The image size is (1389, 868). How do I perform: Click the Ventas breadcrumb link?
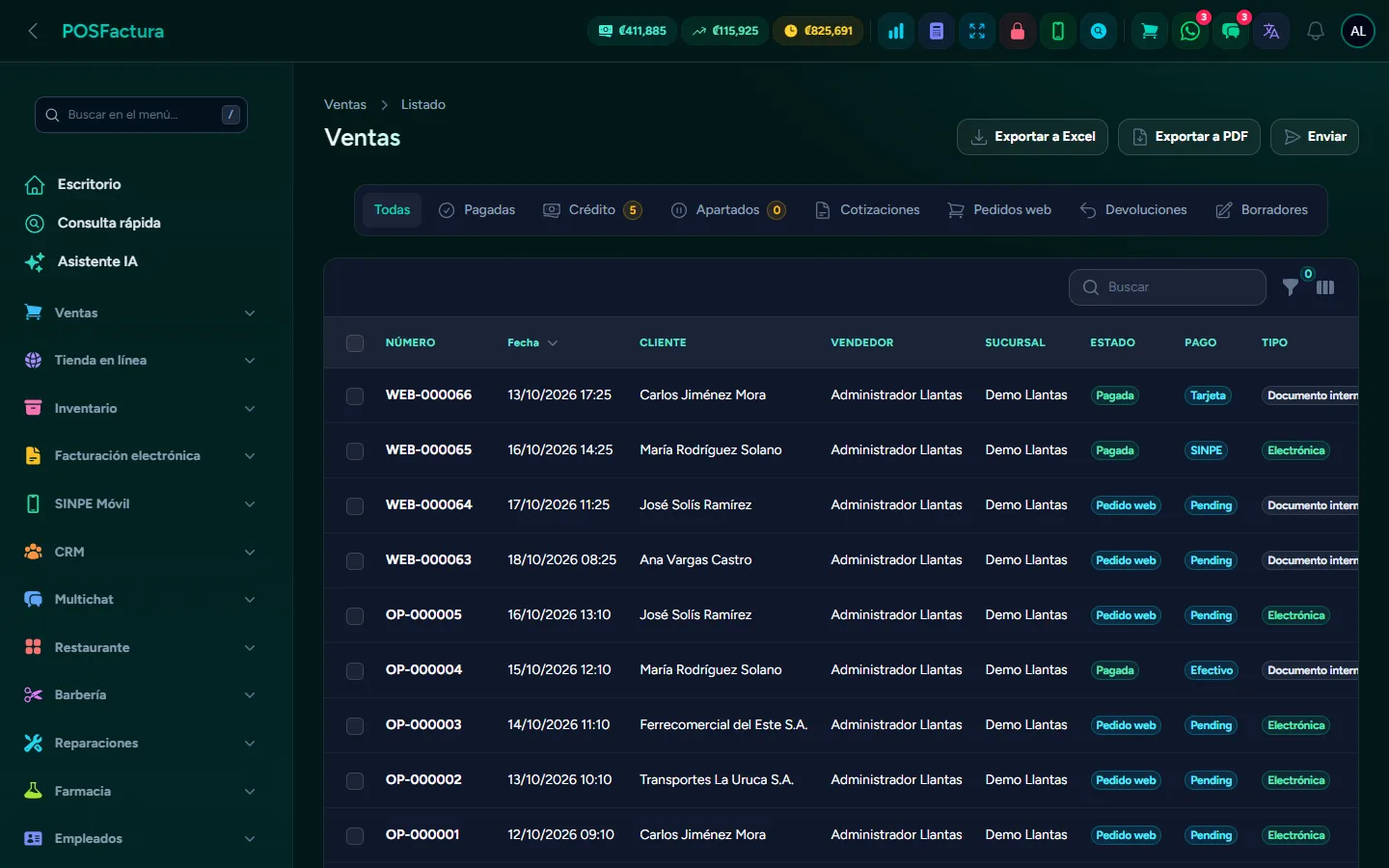[345, 104]
